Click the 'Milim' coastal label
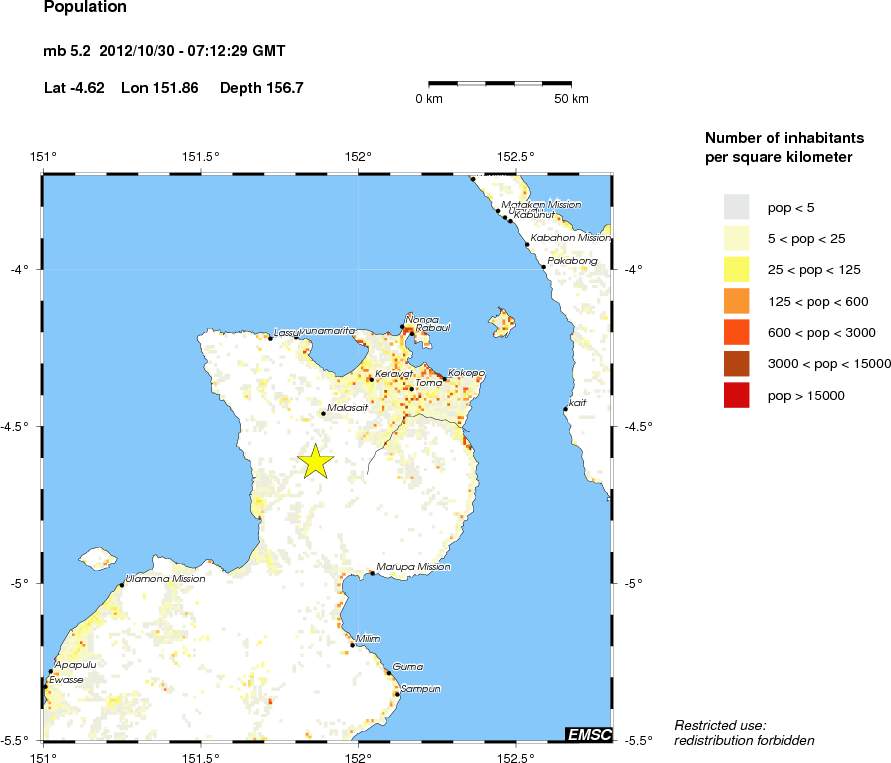The width and height of the screenshot is (891, 763). pyautogui.click(x=368, y=639)
